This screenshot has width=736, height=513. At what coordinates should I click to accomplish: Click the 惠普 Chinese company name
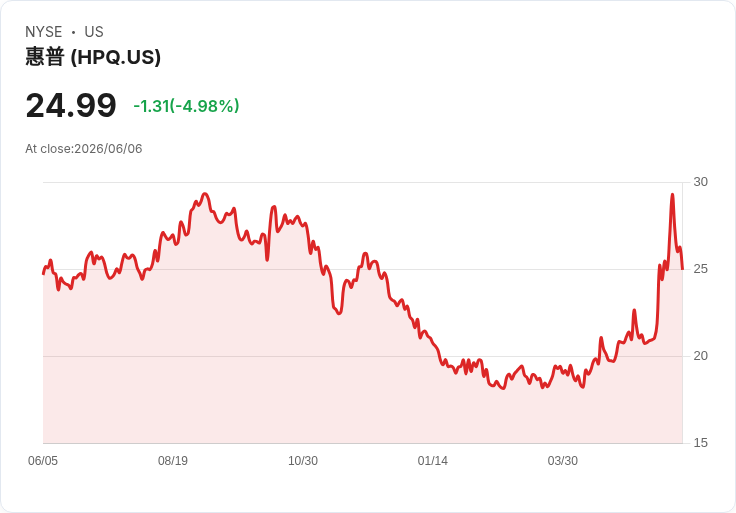tap(45, 57)
